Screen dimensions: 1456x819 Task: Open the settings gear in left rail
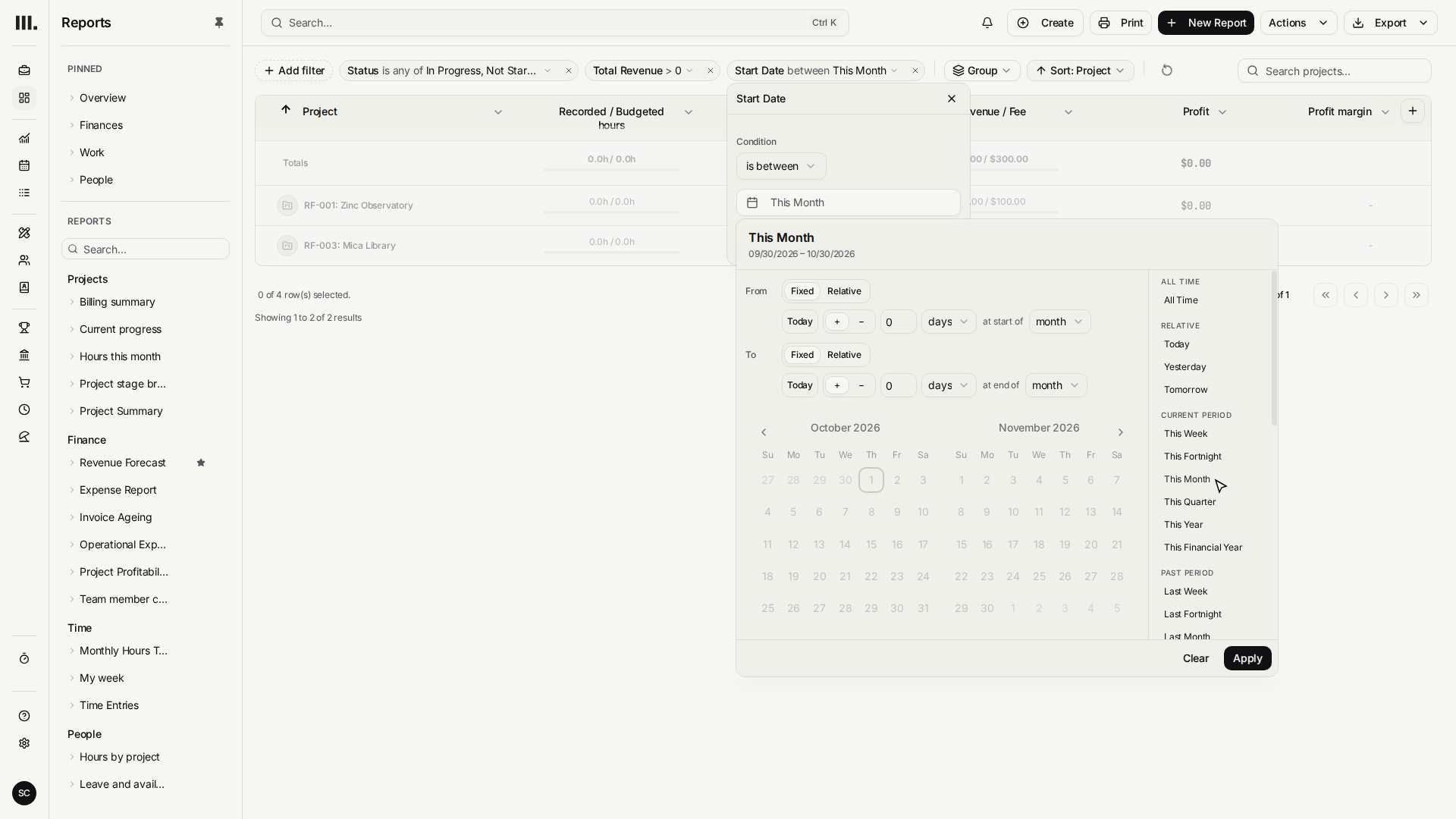click(x=24, y=743)
